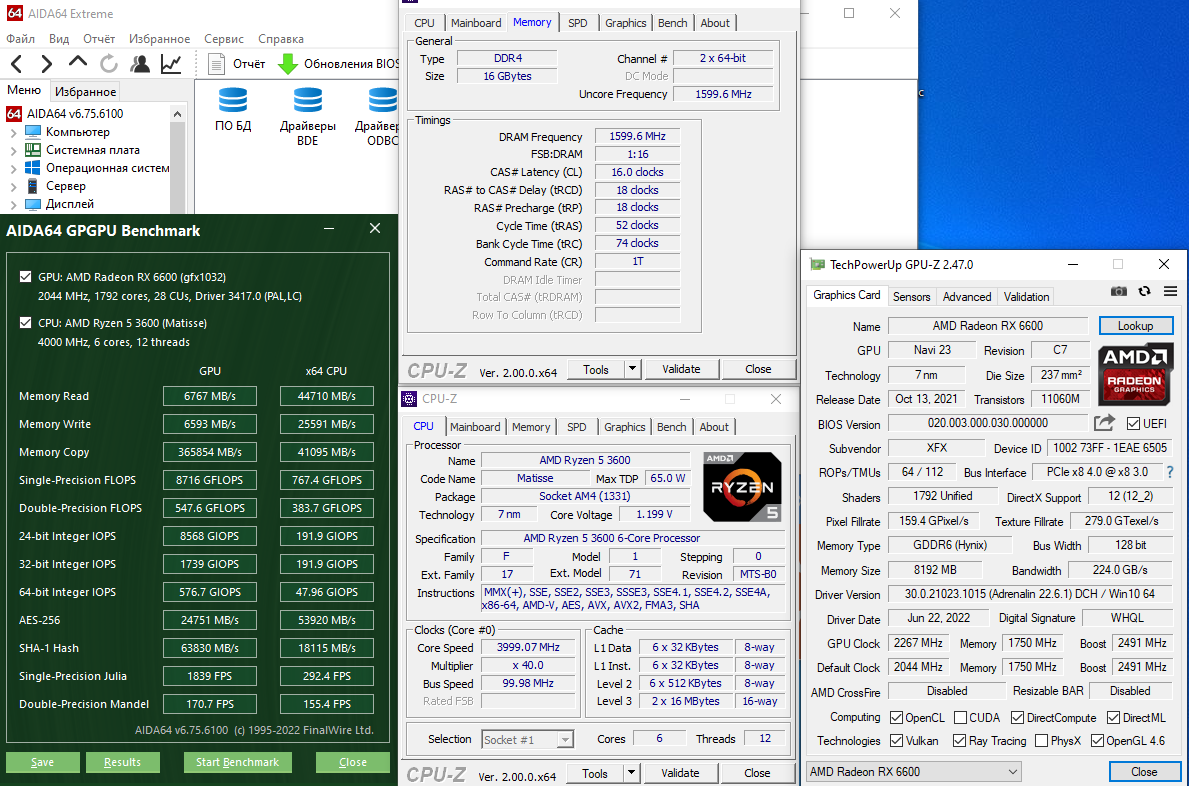Select Дисплей icon in AIDA64 tree
The height and width of the screenshot is (786, 1189).
tap(33, 204)
